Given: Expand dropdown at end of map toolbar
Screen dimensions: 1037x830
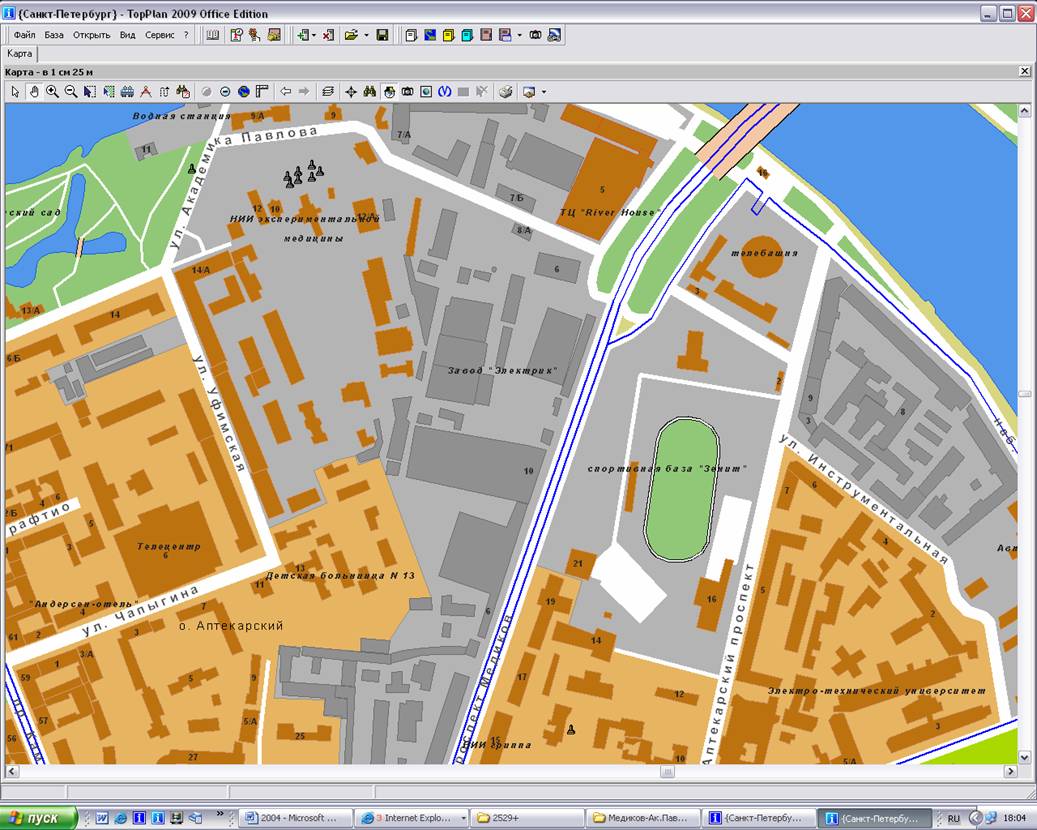Looking at the screenshot, I should point(544,91).
